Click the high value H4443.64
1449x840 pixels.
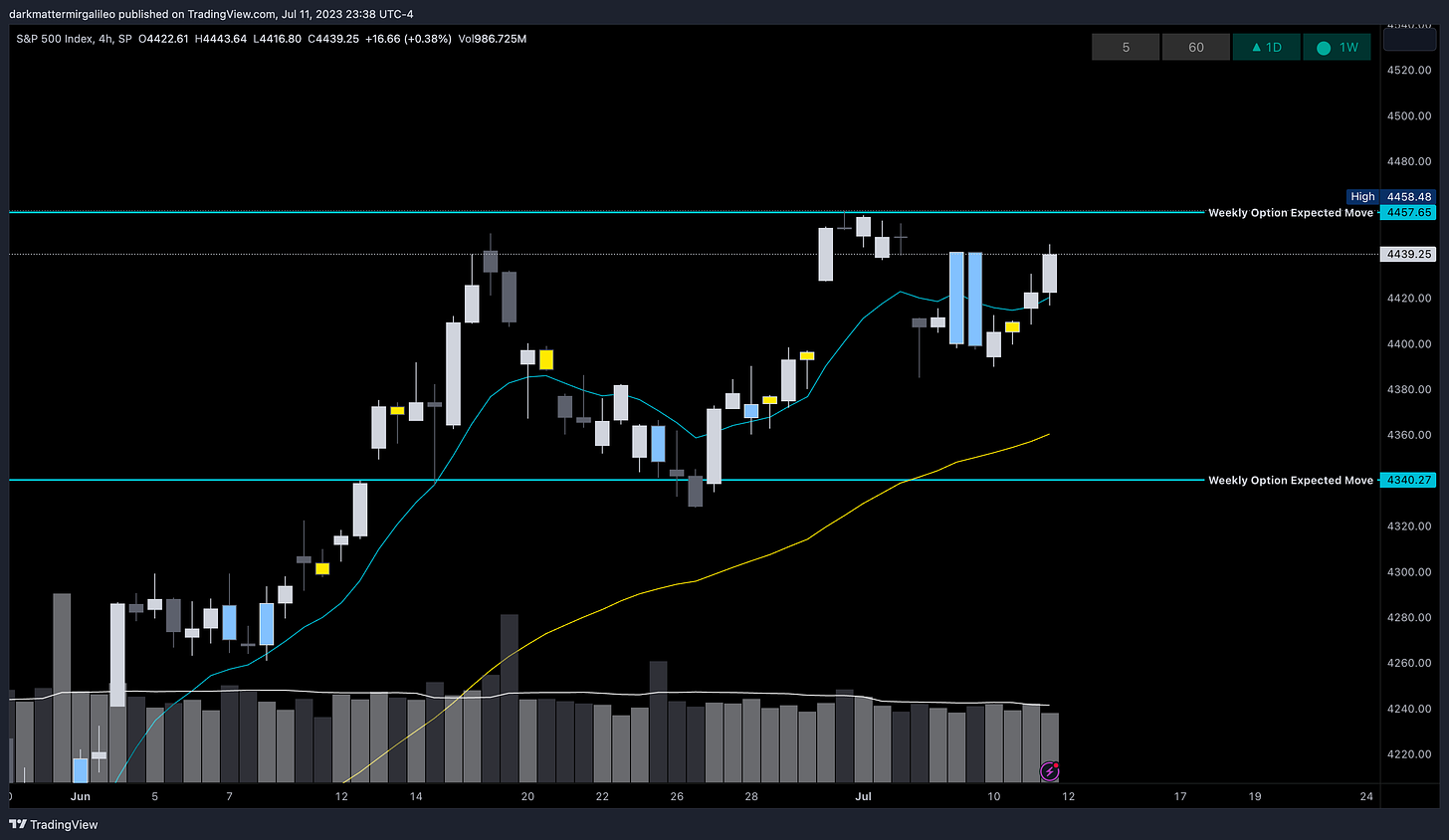coord(221,39)
